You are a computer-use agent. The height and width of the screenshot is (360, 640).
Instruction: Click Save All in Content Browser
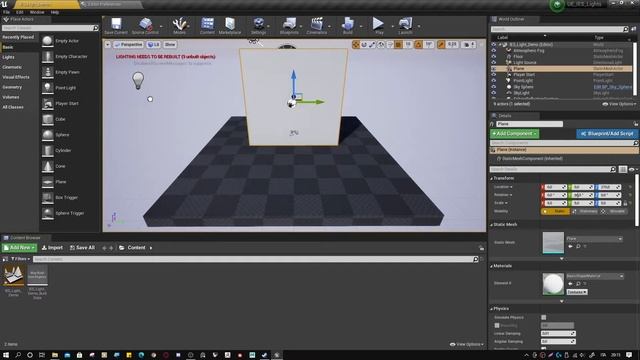(x=82, y=248)
